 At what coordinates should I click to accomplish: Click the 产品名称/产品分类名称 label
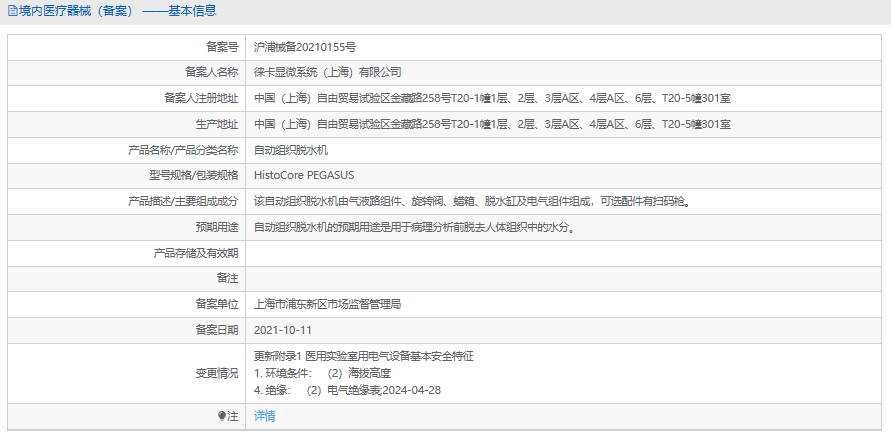[x=184, y=151]
